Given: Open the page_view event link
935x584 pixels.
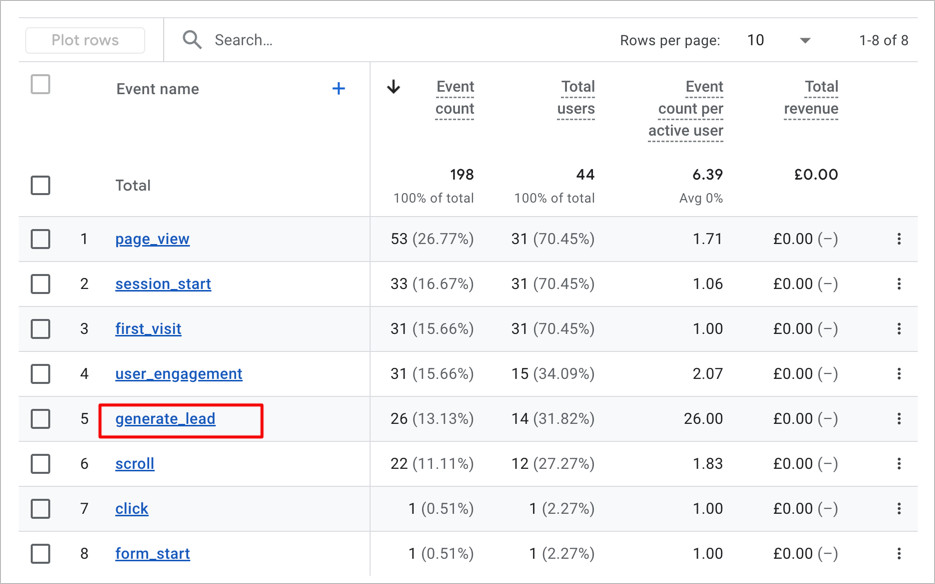Looking at the screenshot, I should (x=152, y=239).
